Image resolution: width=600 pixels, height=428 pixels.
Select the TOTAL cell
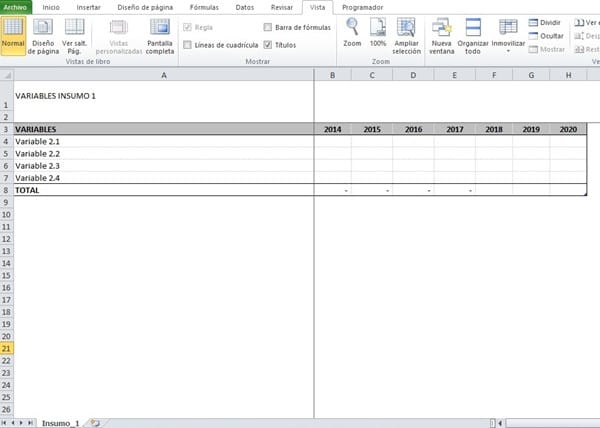tap(164, 190)
